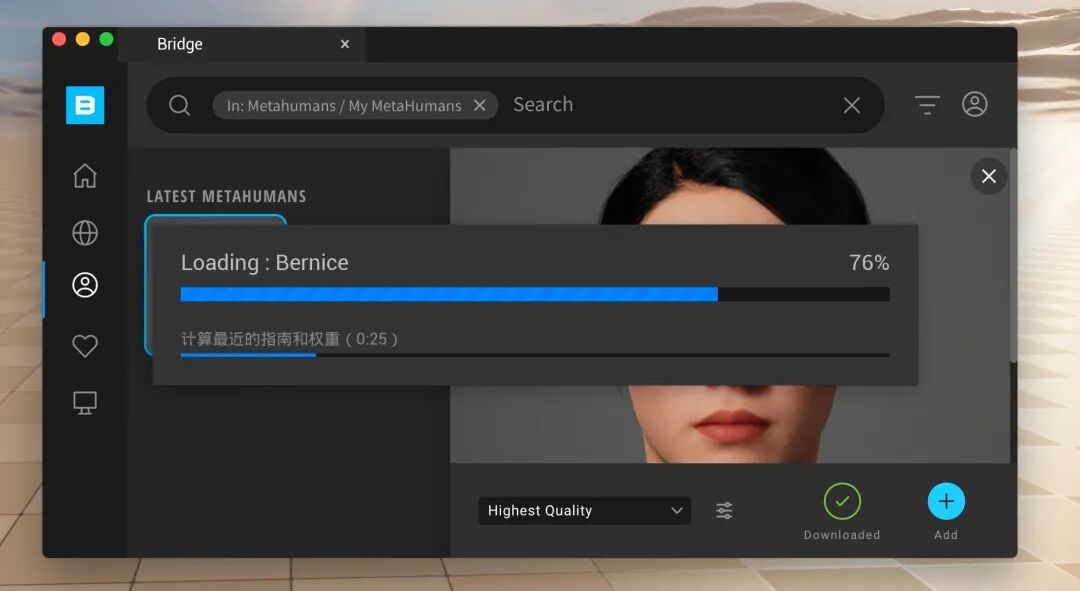This screenshot has height=591, width=1080.
Task: Close the Bridge tab
Action: 345,44
